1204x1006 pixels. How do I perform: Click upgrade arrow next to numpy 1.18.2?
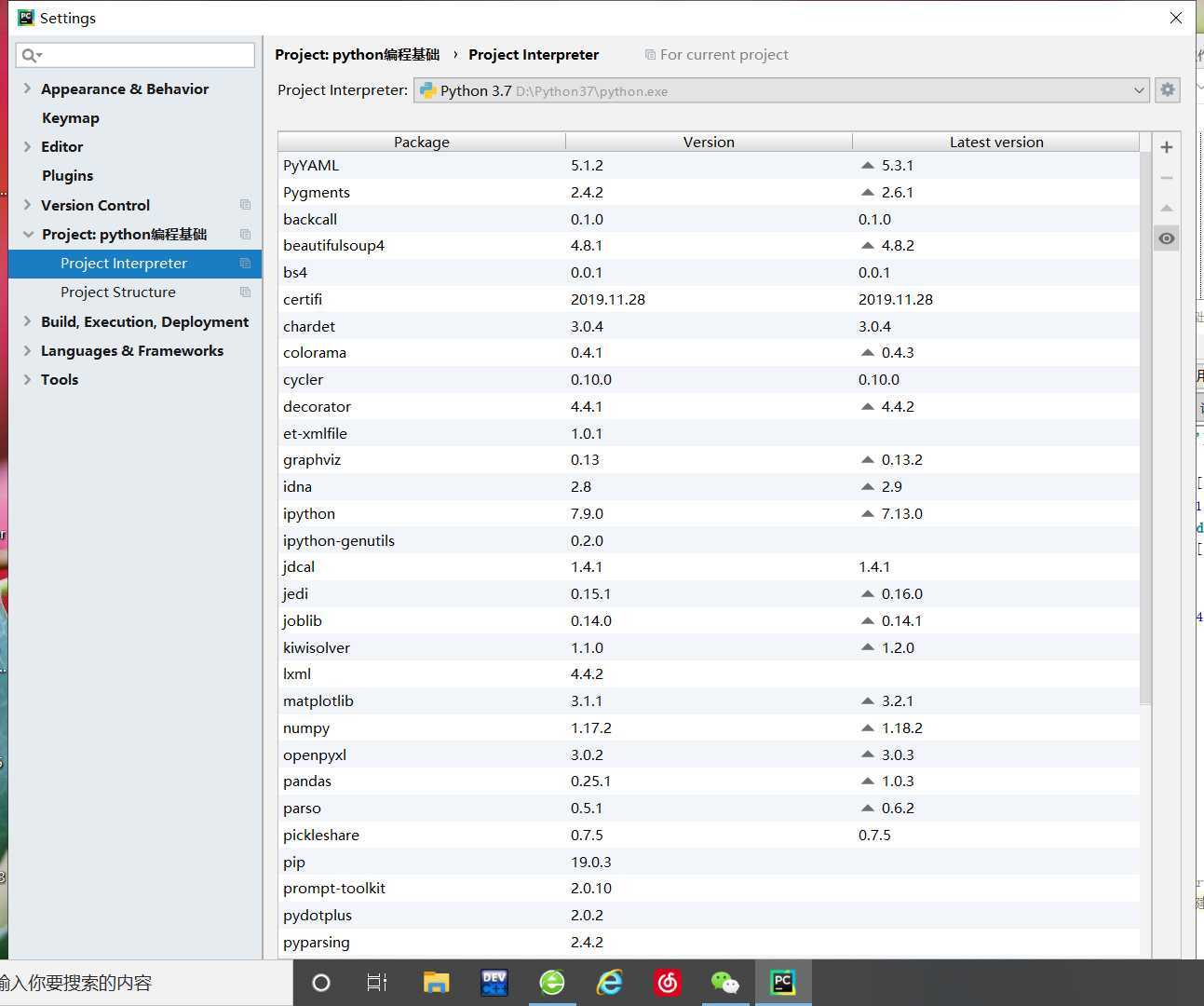868,727
